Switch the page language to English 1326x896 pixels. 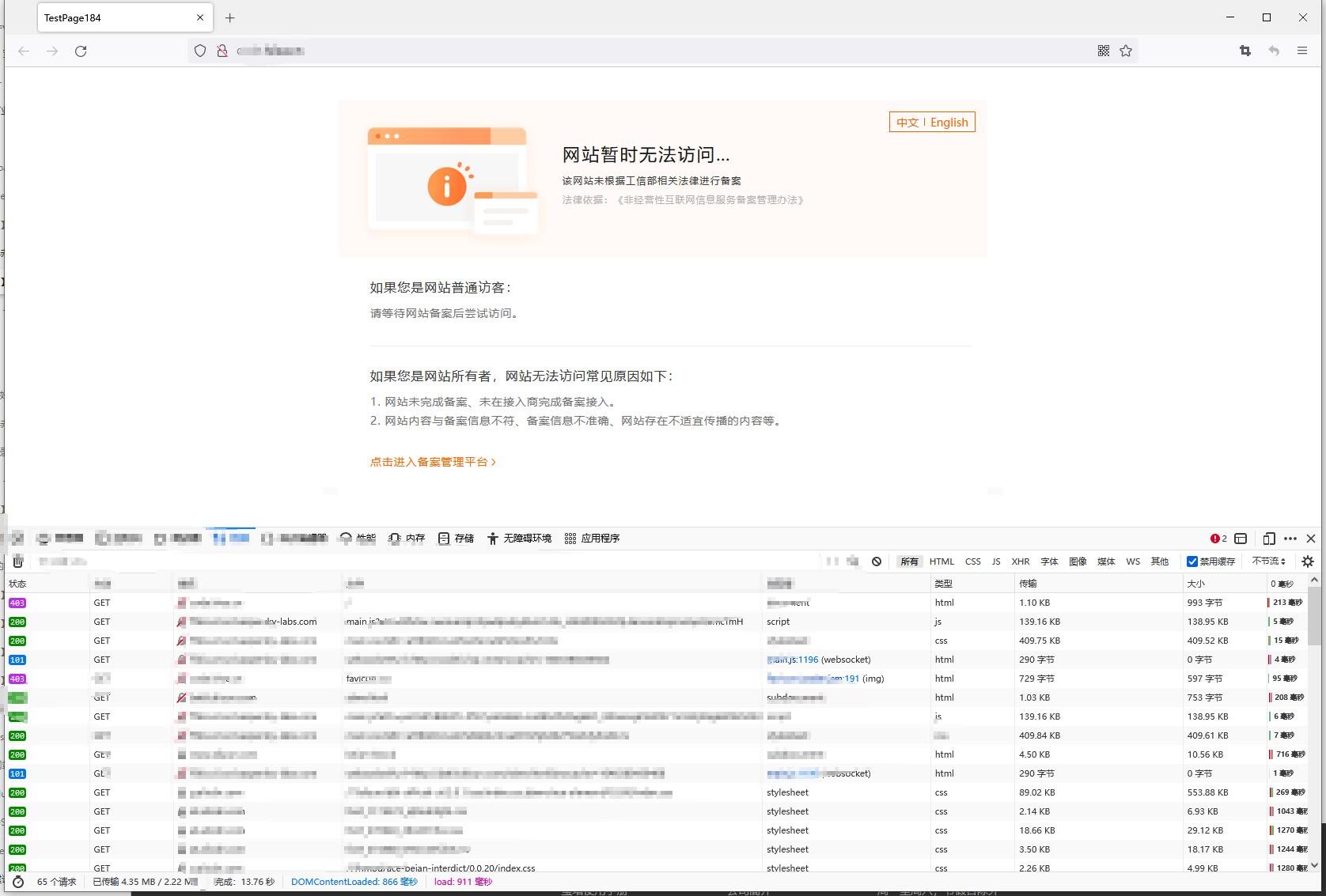(949, 122)
